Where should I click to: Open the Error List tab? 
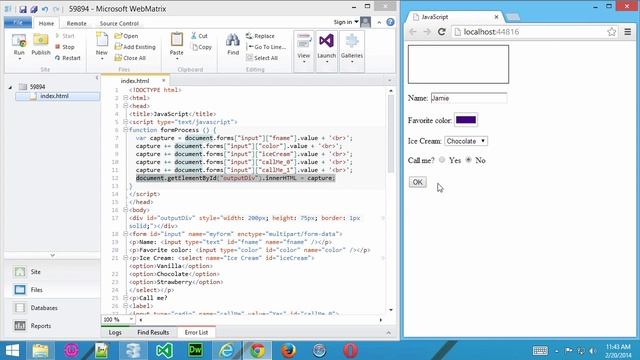tap(196, 333)
